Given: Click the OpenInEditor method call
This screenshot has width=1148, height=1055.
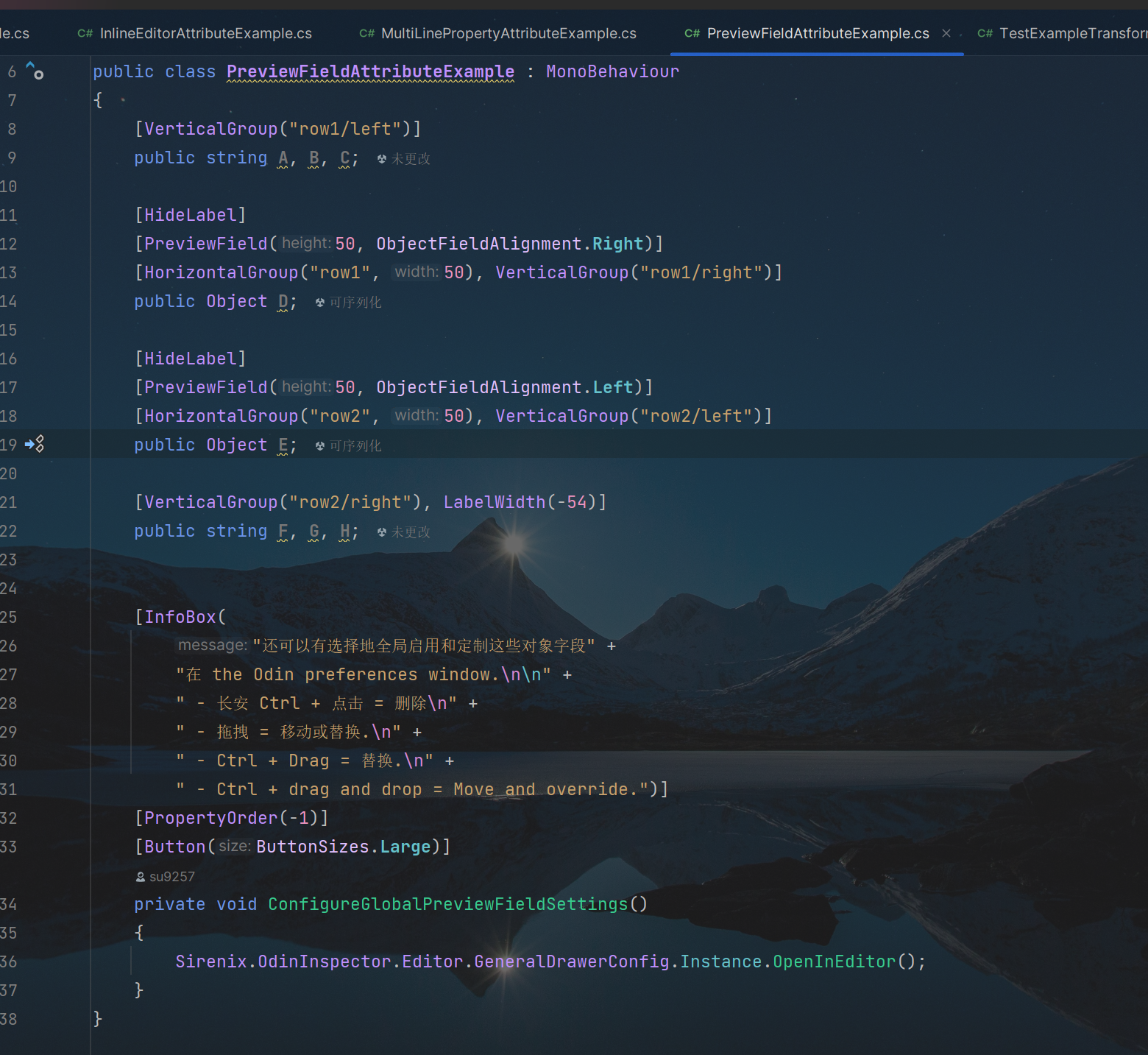Looking at the screenshot, I should coord(834,962).
